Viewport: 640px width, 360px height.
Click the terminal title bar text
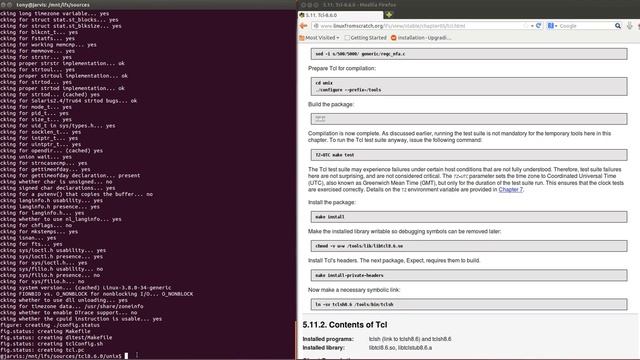53,5
